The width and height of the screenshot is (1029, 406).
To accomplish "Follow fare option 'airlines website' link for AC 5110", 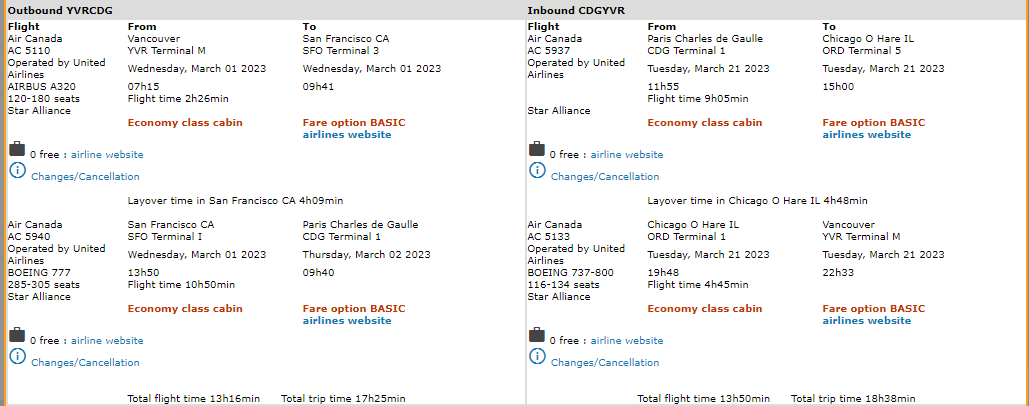I will pyautogui.click(x=347, y=135).
